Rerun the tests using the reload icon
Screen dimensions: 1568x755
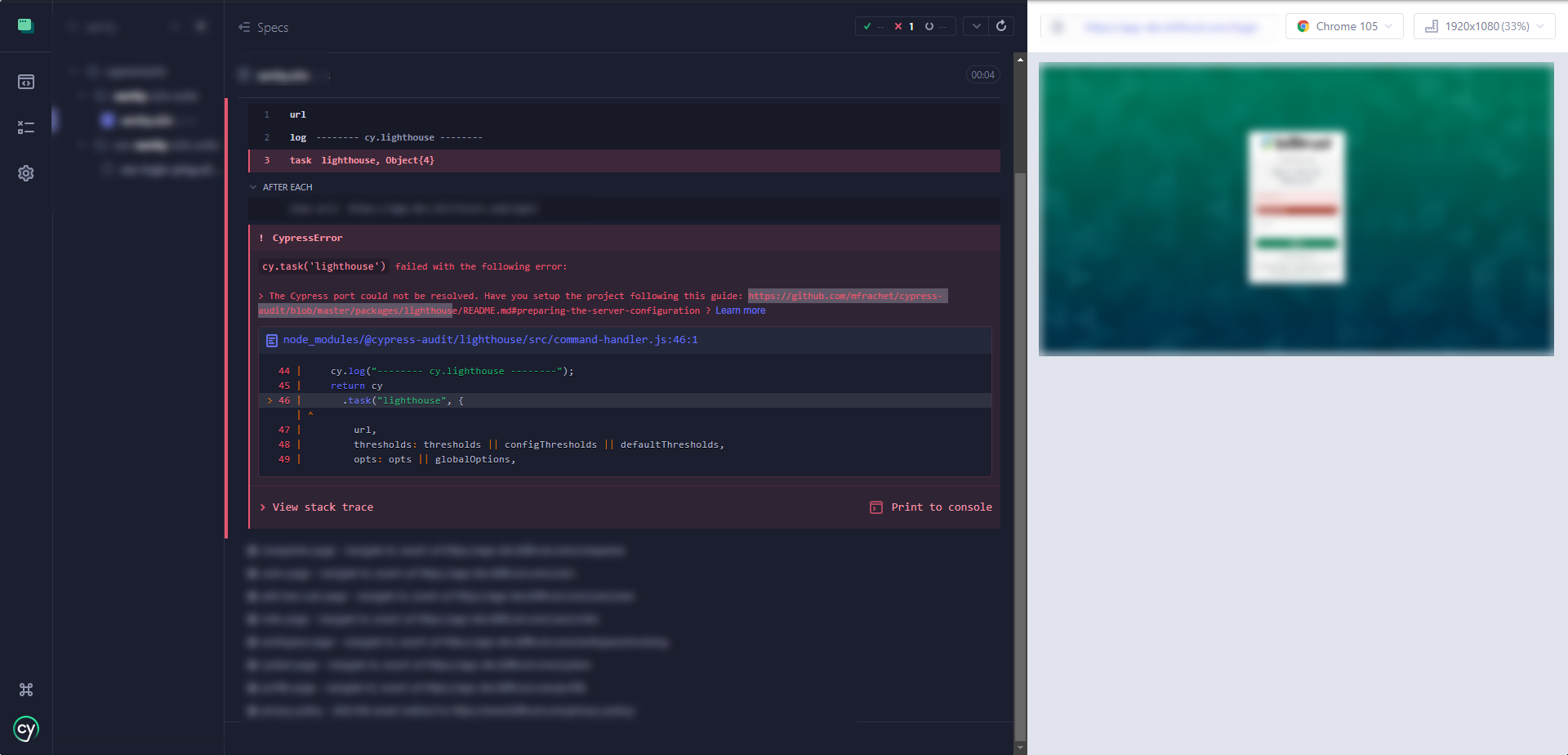point(1001,25)
